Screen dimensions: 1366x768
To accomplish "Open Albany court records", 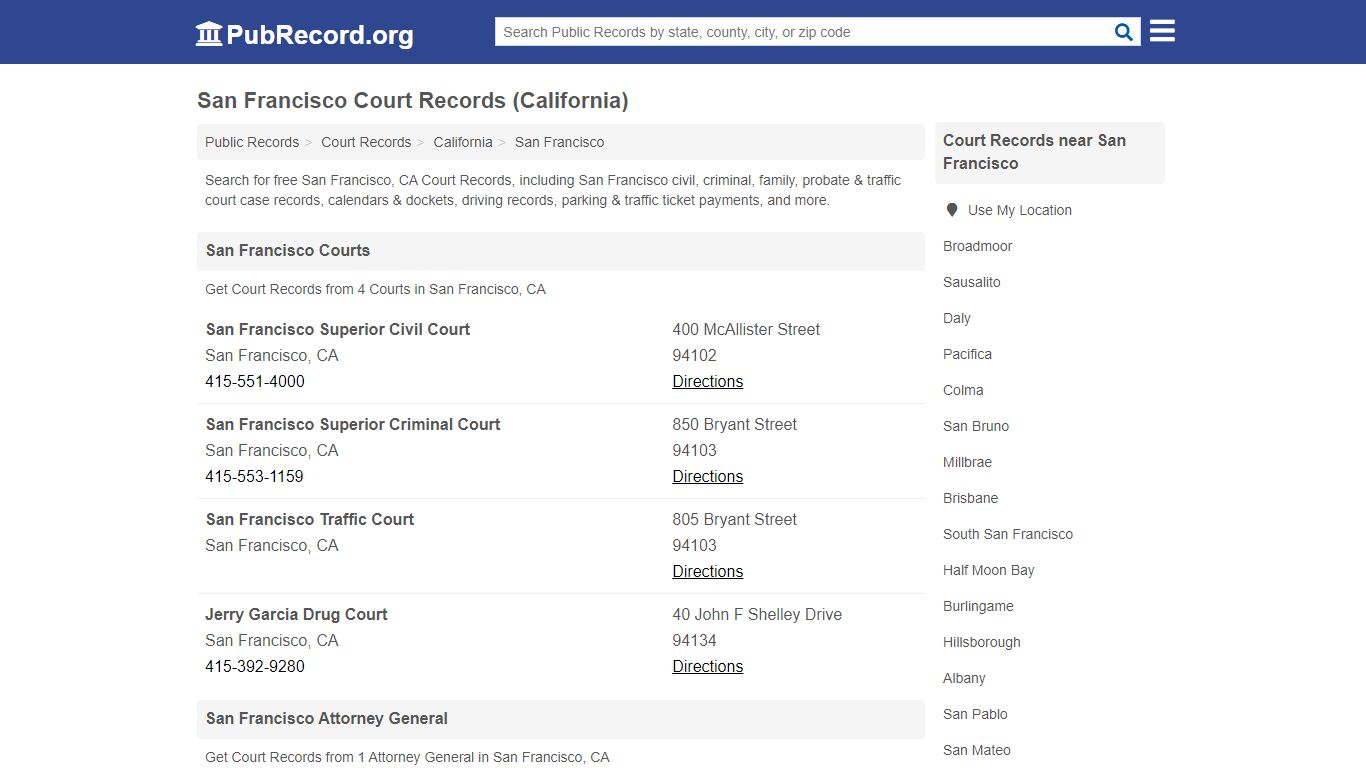I will (x=964, y=678).
